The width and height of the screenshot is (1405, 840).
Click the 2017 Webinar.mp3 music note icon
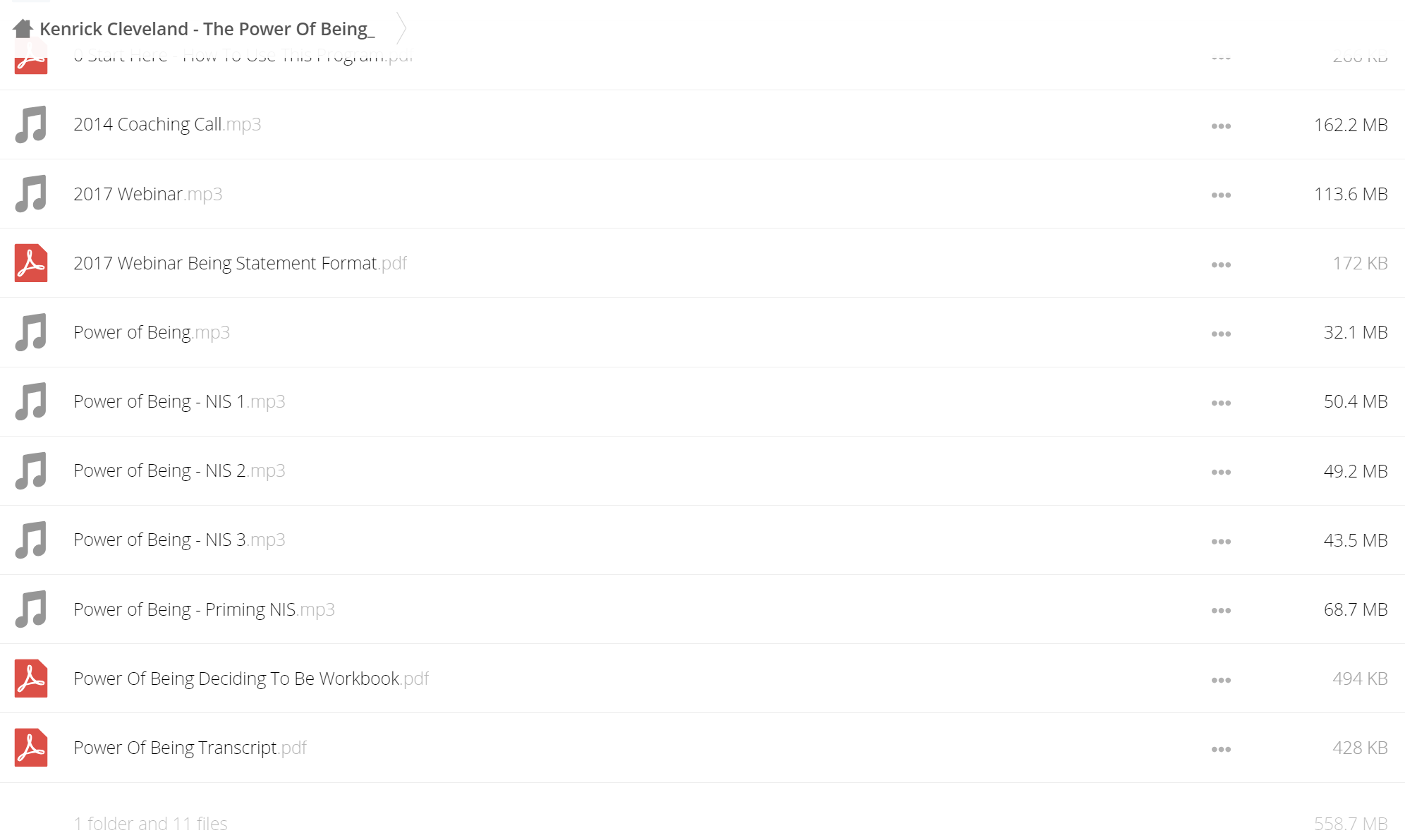click(x=31, y=193)
